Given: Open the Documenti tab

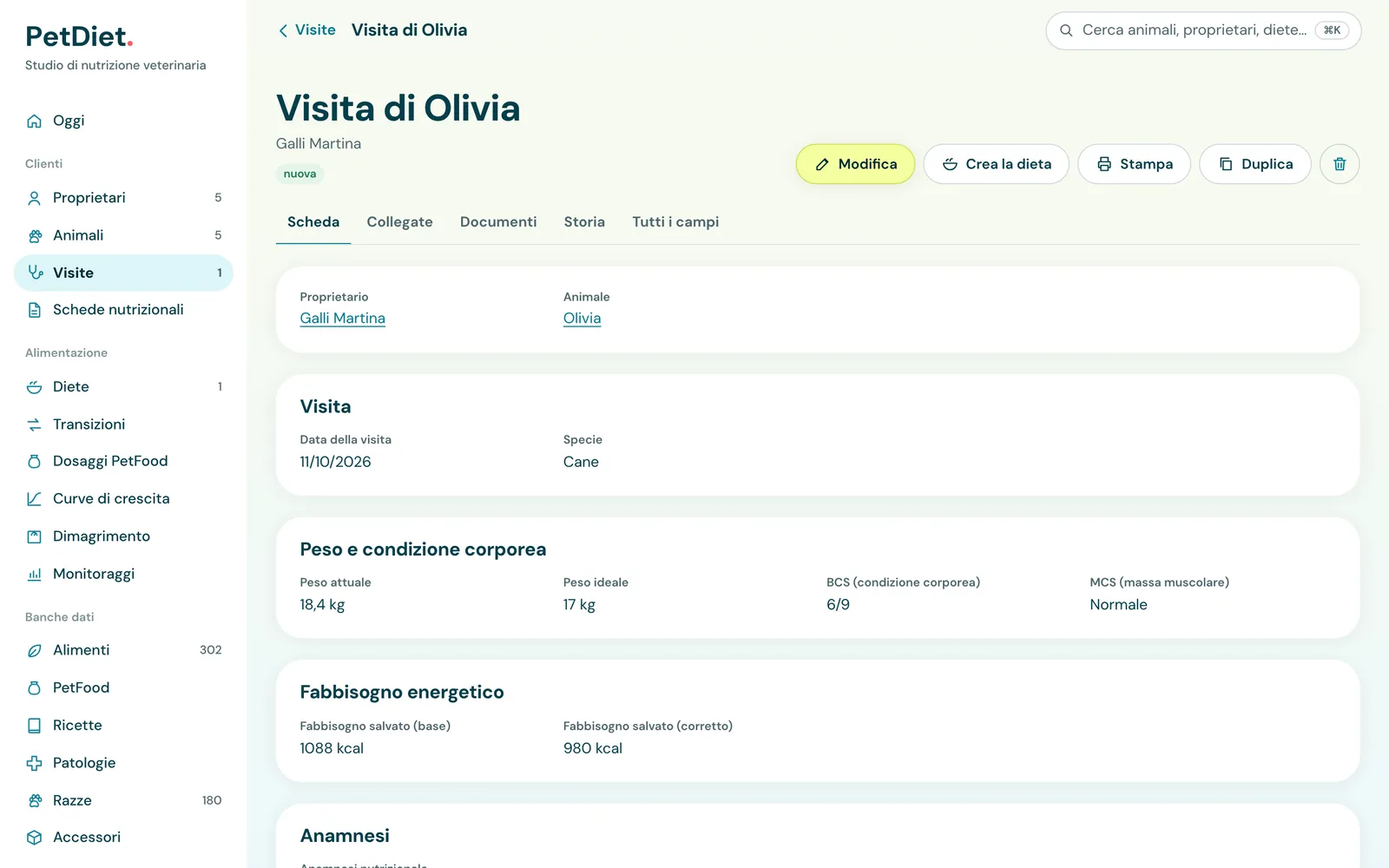Looking at the screenshot, I should tap(498, 222).
